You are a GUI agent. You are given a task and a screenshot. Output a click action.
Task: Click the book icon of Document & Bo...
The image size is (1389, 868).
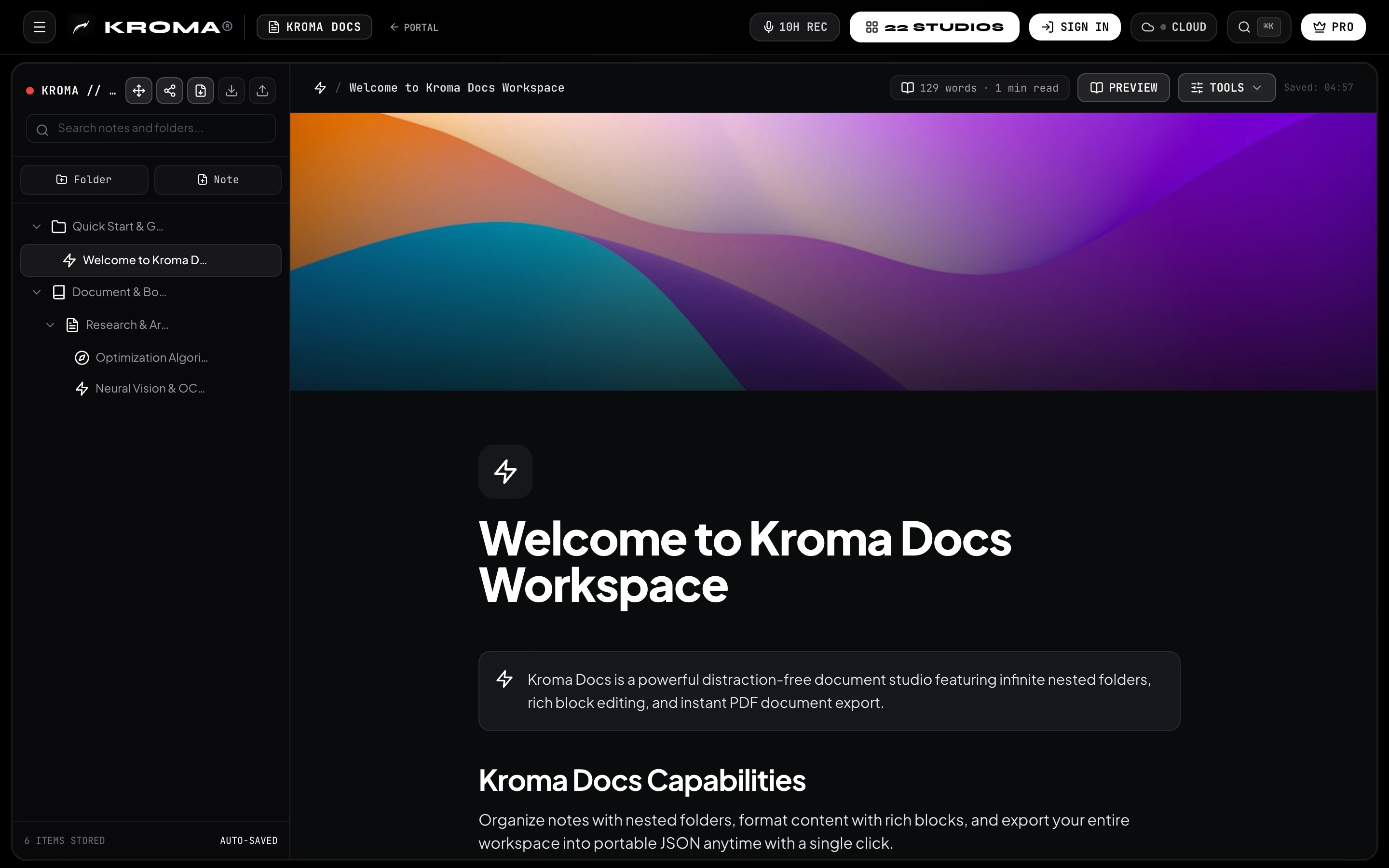tap(58, 292)
